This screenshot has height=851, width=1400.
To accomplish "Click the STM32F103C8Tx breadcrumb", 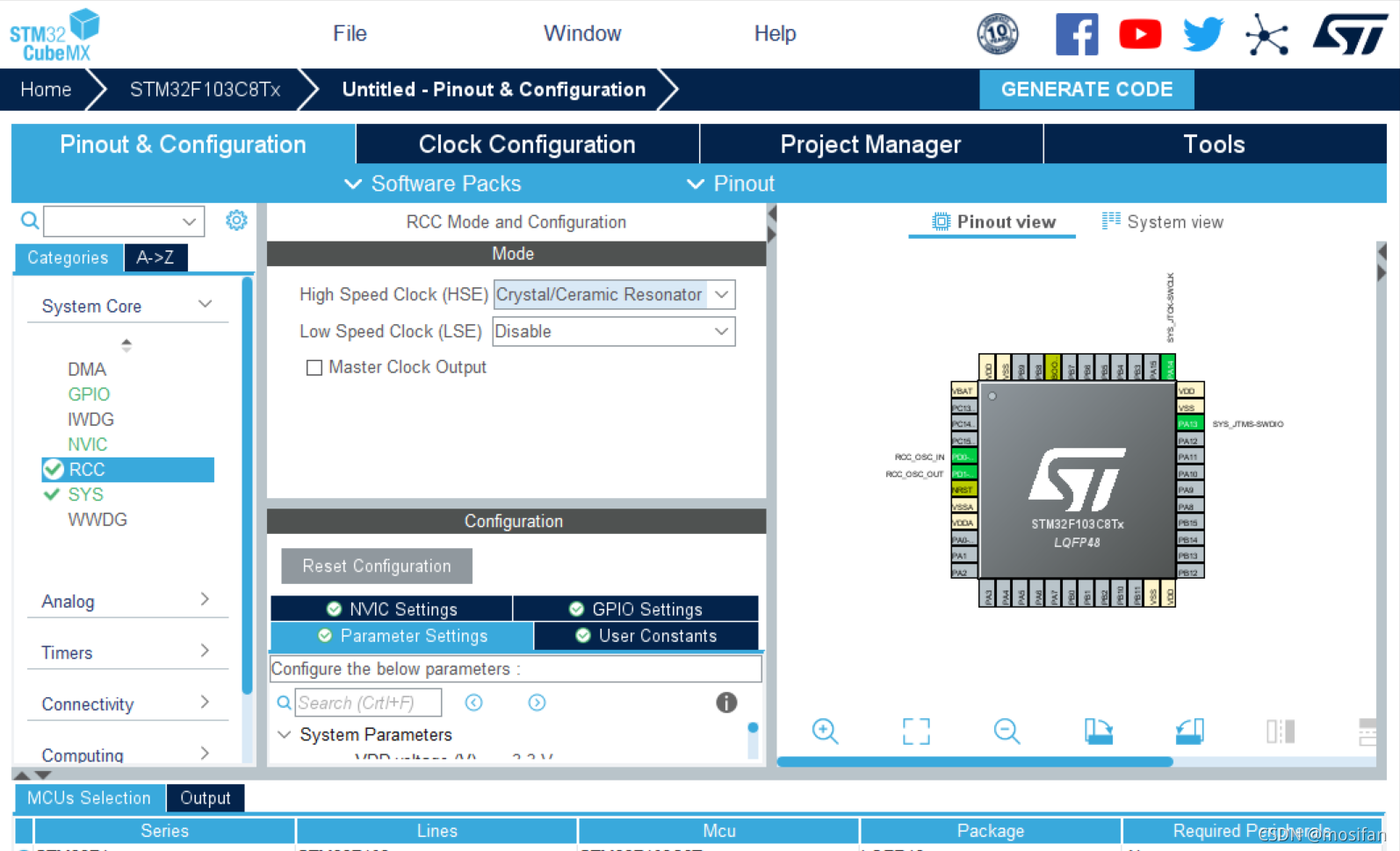I will [x=206, y=90].
